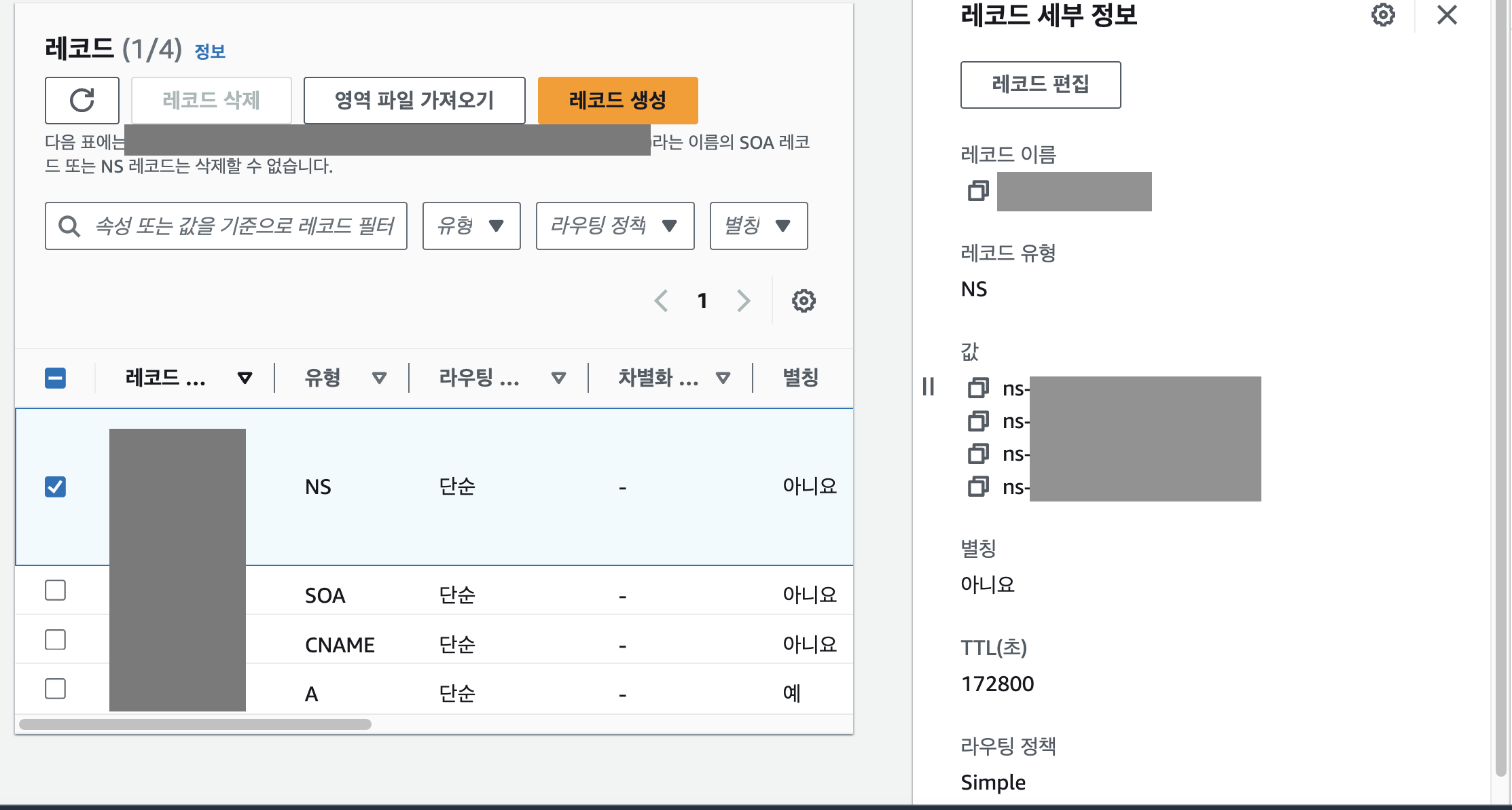
Task: Copy the last ns- value
Action: click(978, 487)
